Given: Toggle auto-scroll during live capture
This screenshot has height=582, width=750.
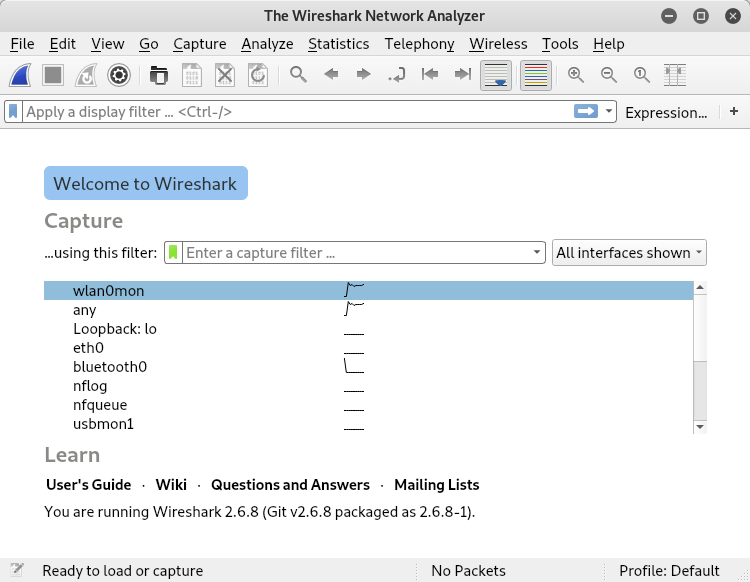Looking at the screenshot, I should pyautogui.click(x=496, y=75).
